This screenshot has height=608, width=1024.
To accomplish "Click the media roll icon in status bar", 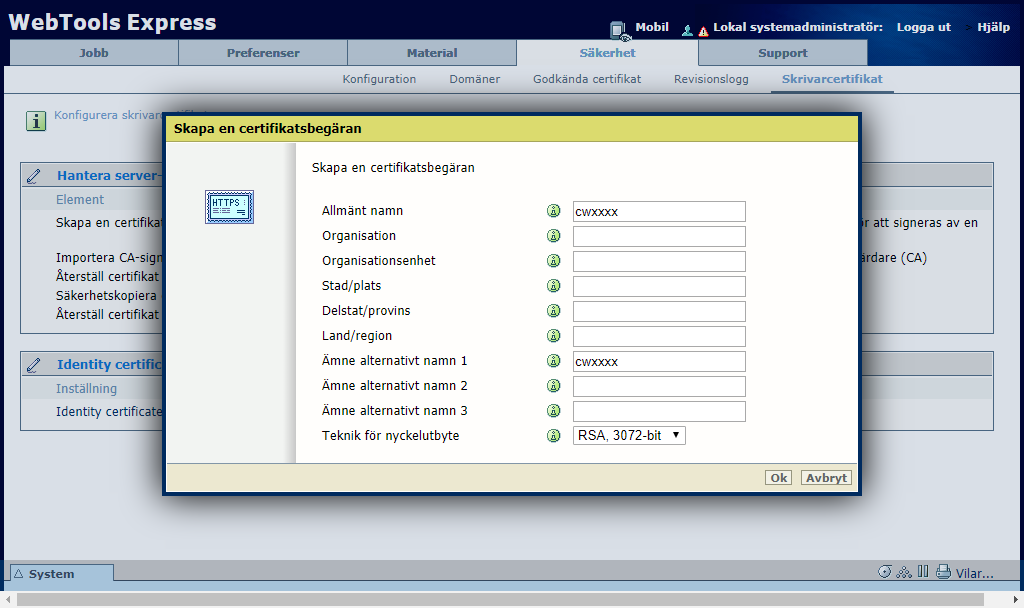I will click(x=885, y=572).
